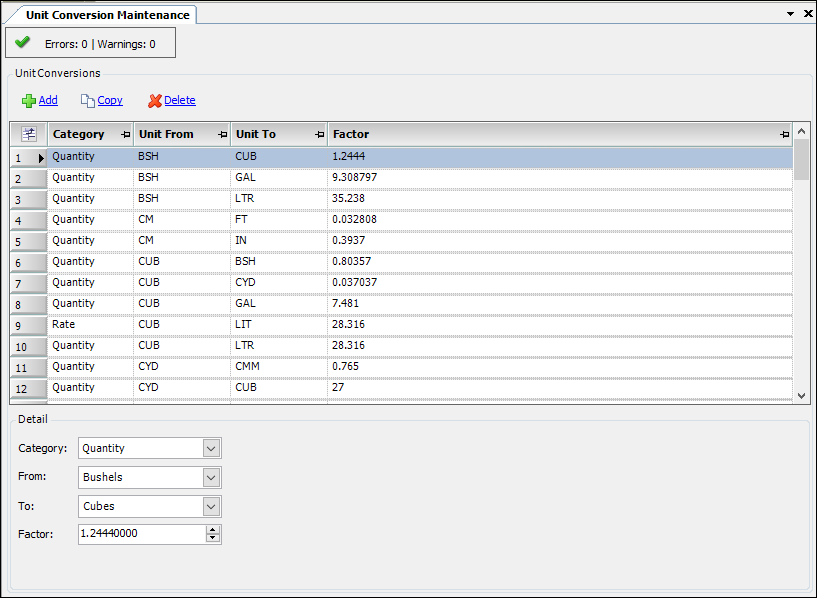
Task: Click the red Delete X icon
Action: [x=159, y=100]
